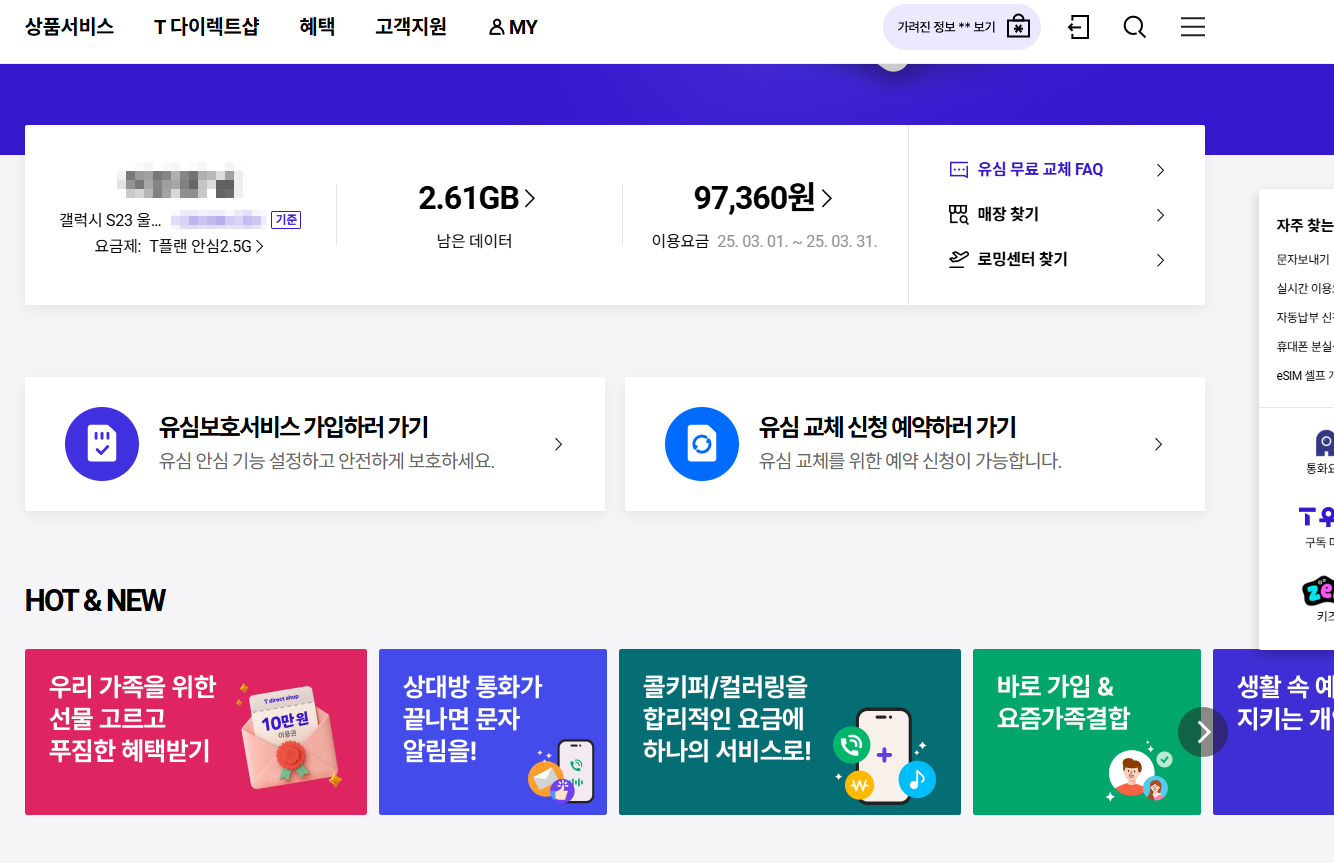Open the T 다이렉트샵 menu
Screen dimensions: 1334x863
[x=206, y=27]
